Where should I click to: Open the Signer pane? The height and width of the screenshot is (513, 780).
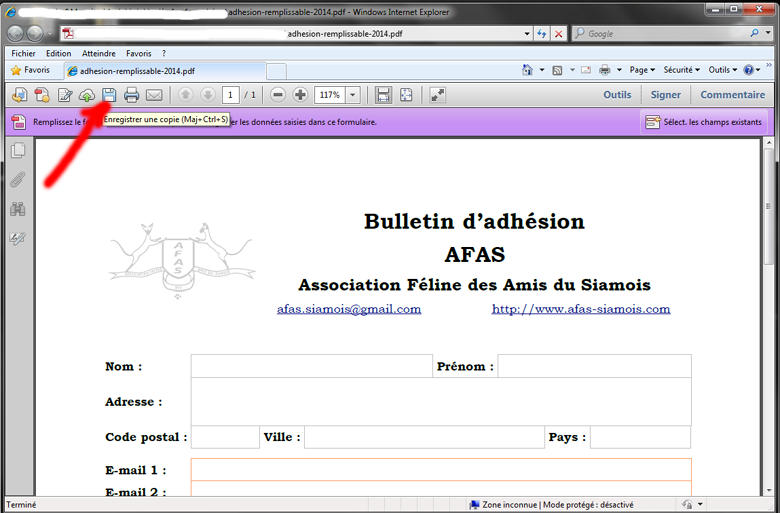coord(666,95)
